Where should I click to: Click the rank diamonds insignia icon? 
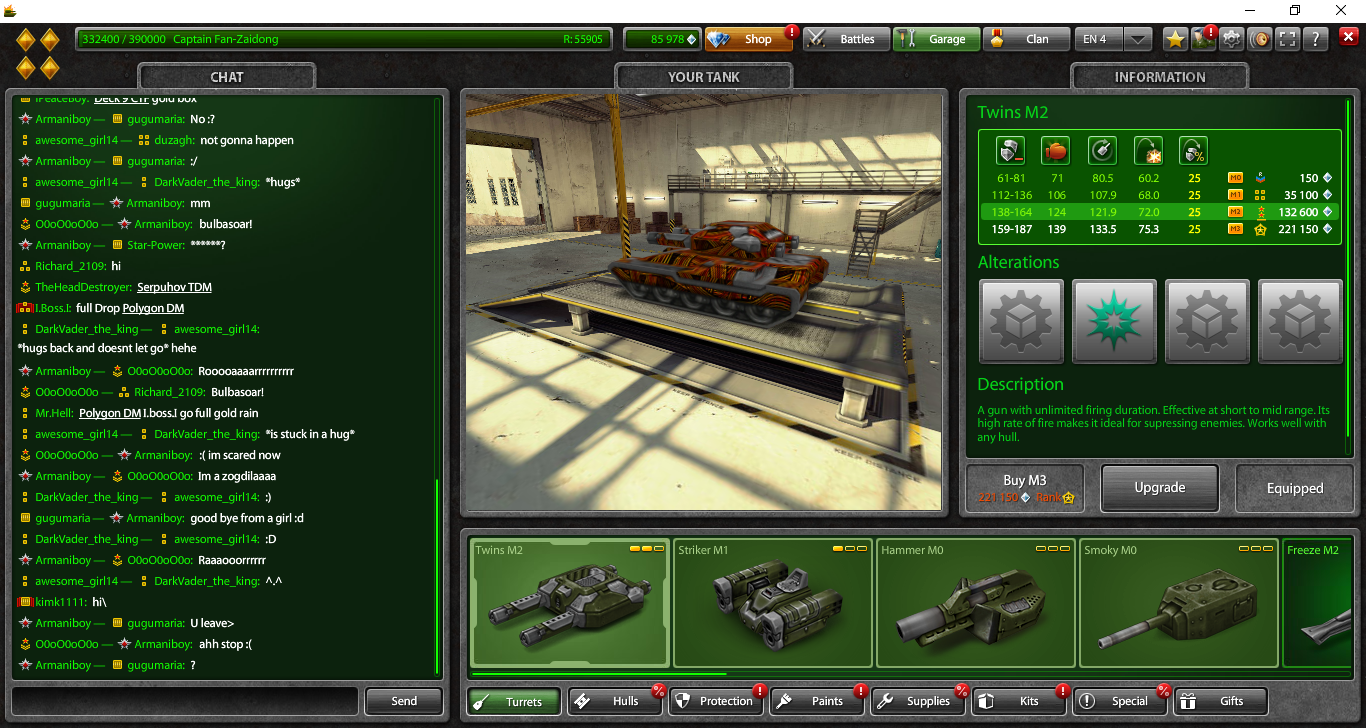(38, 54)
